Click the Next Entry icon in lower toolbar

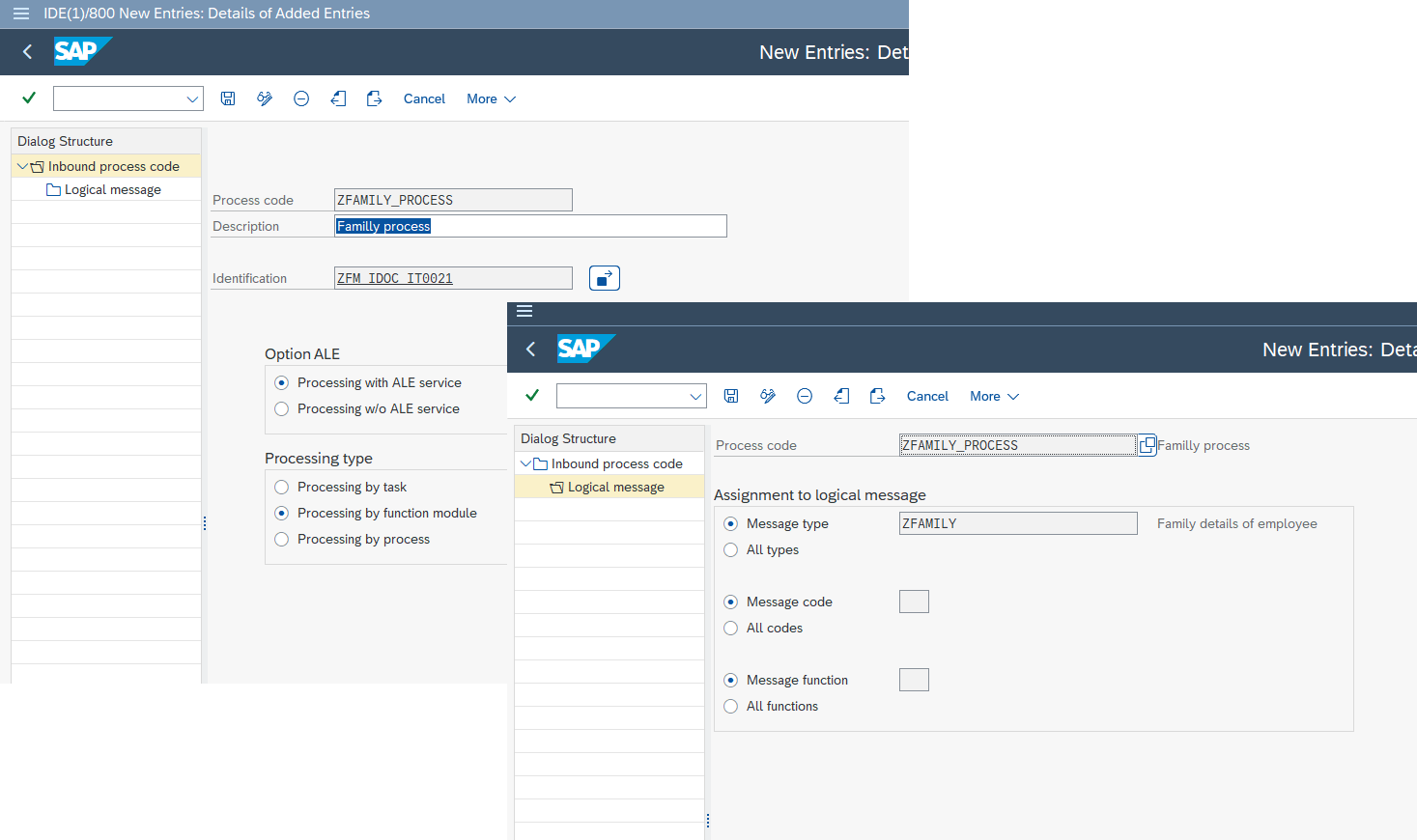[x=877, y=396]
